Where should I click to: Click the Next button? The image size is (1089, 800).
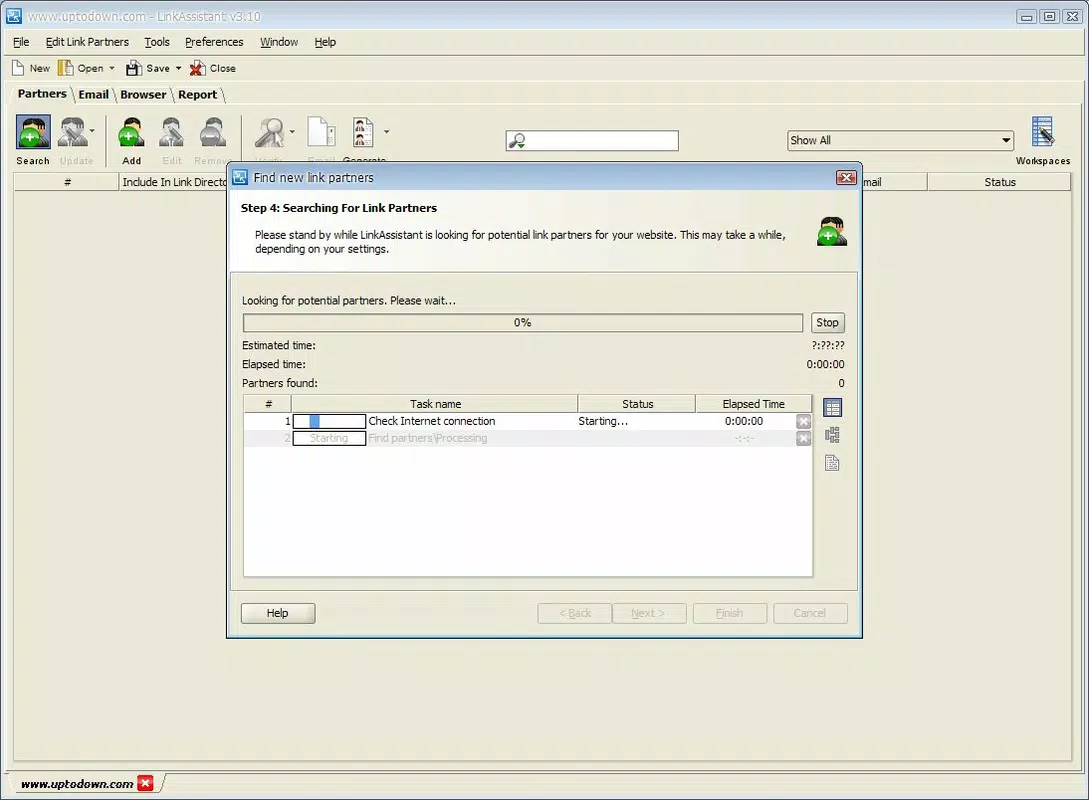pyautogui.click(x=649, y=613)
